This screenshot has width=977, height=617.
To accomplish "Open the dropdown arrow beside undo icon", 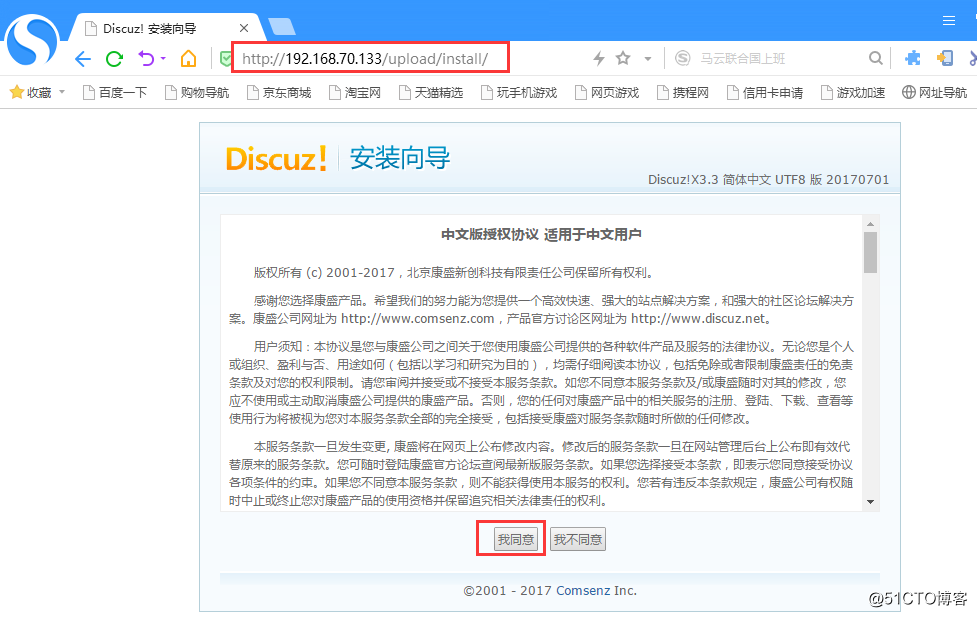I will (163, 59).
